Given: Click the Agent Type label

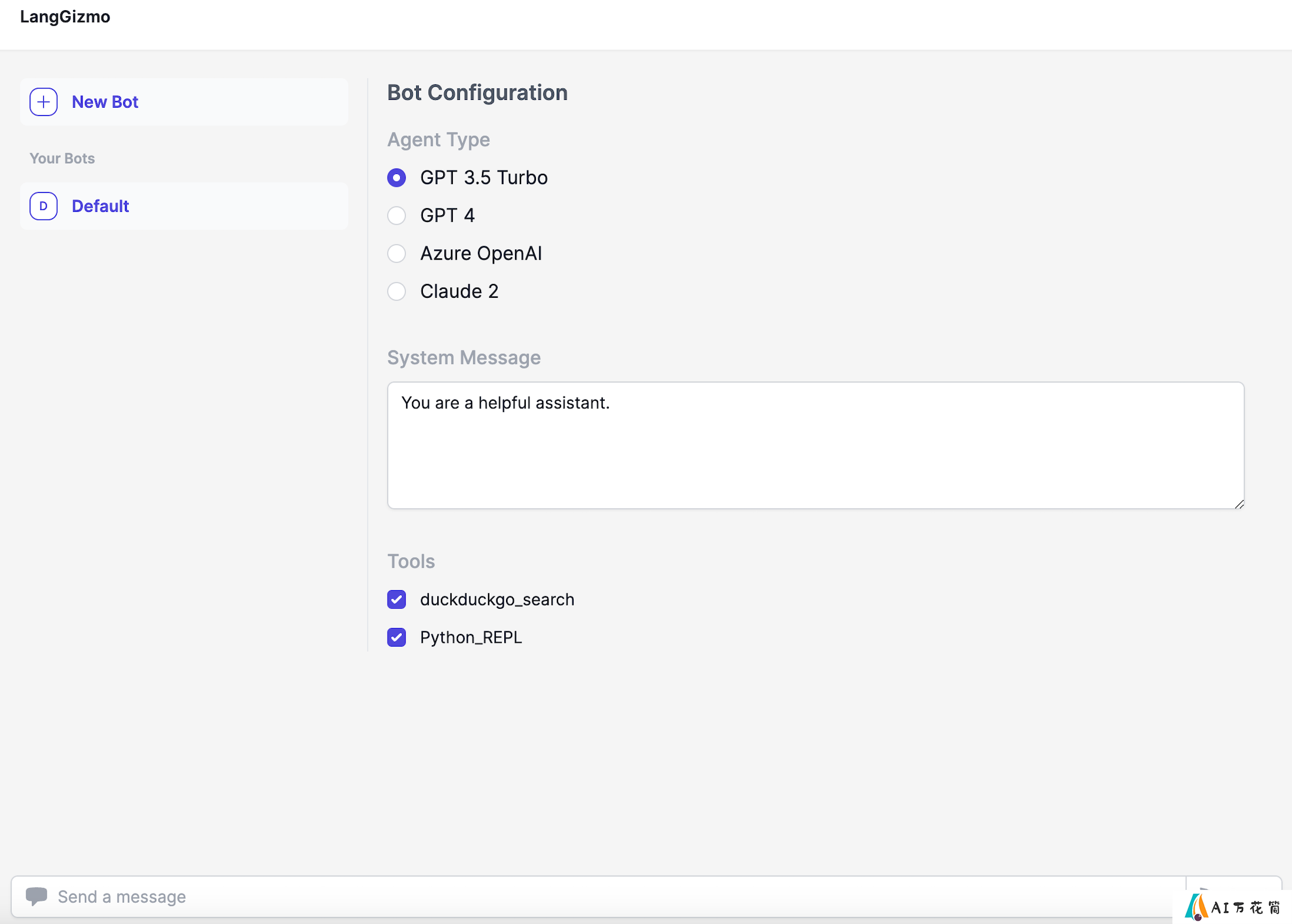Looking at the screenshot, I should point(438,139).
